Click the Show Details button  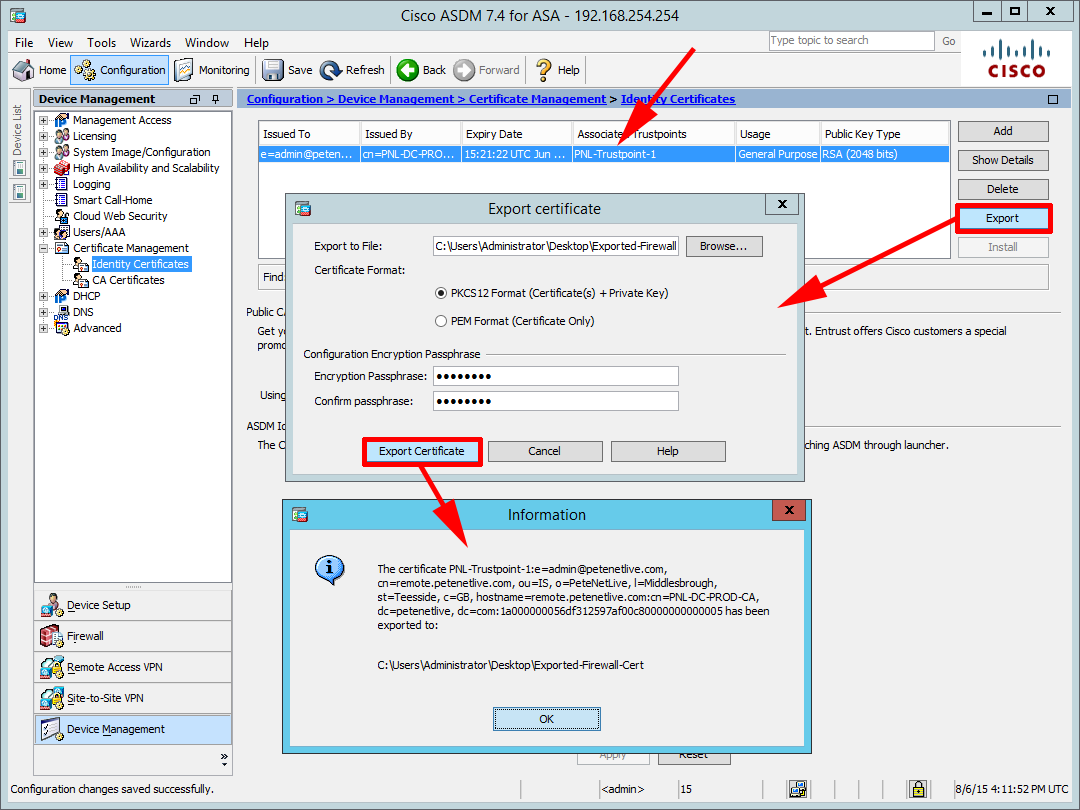[1003, 160]
